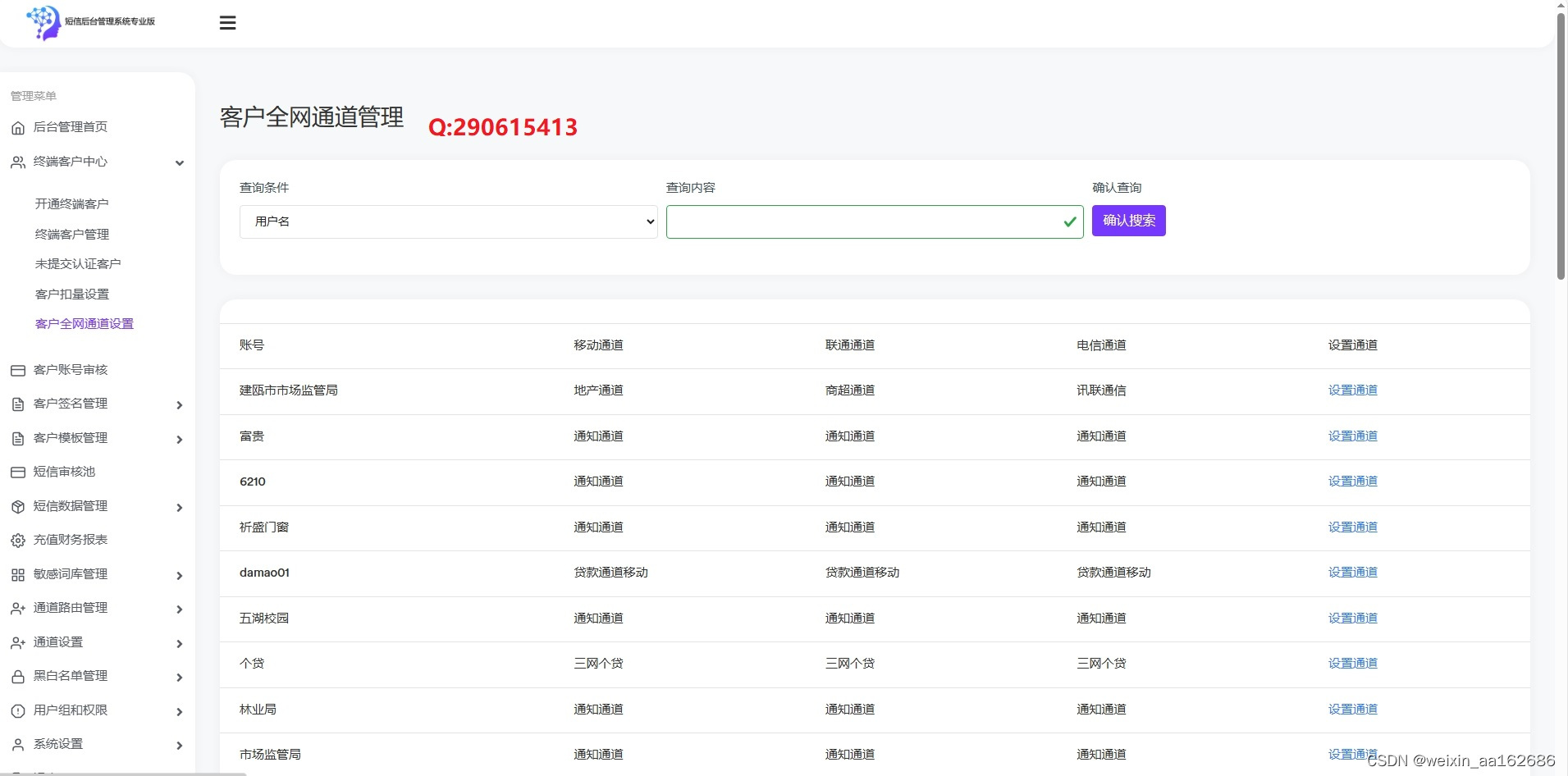Click account name 祈盛门窗

coord(264,527)
